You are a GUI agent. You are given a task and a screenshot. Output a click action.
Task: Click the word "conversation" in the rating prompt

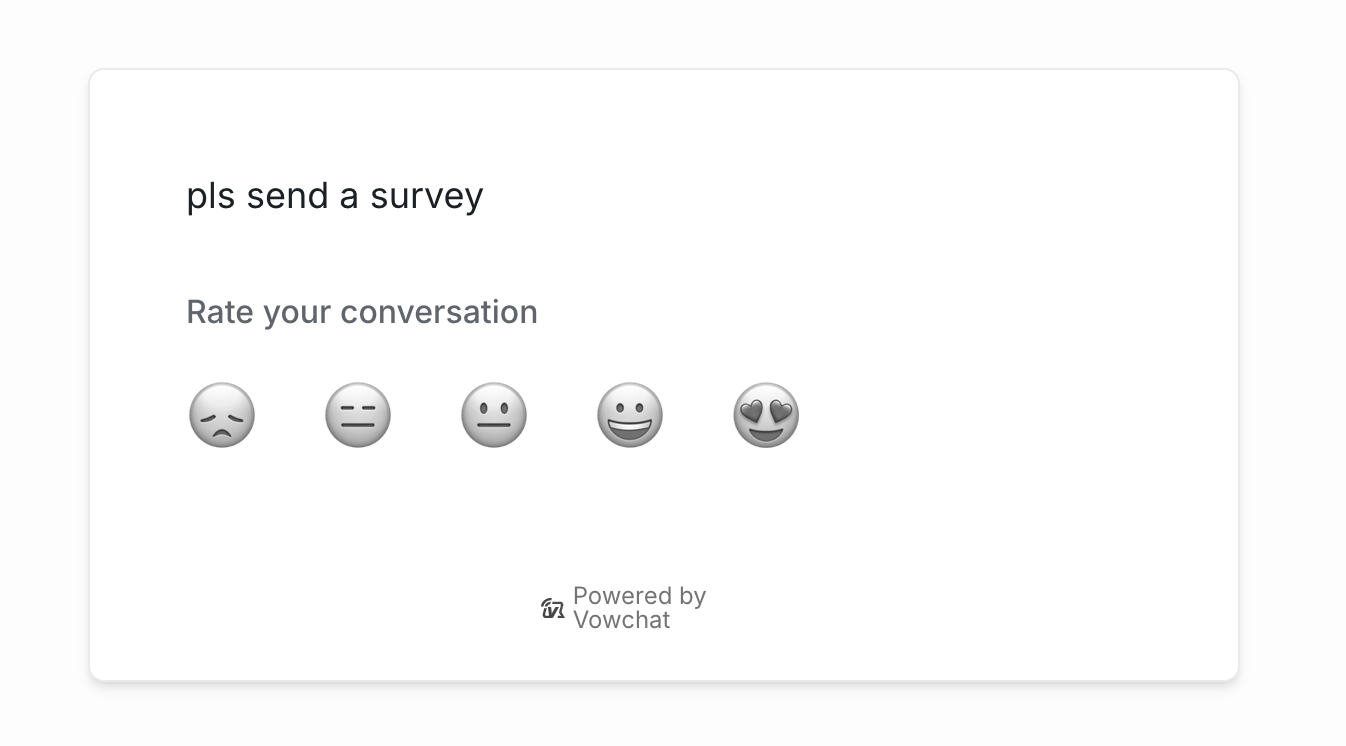pyautogui.click(x=439, y=312)
